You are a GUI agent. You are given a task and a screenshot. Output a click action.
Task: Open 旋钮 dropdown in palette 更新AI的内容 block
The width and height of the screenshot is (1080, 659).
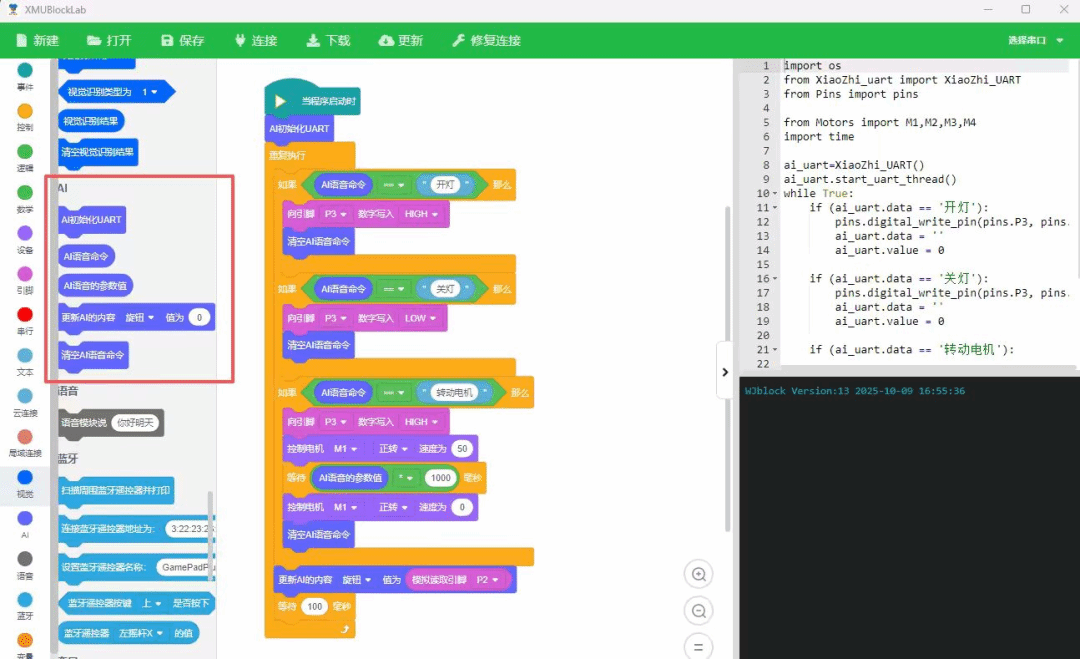[140, 318]
